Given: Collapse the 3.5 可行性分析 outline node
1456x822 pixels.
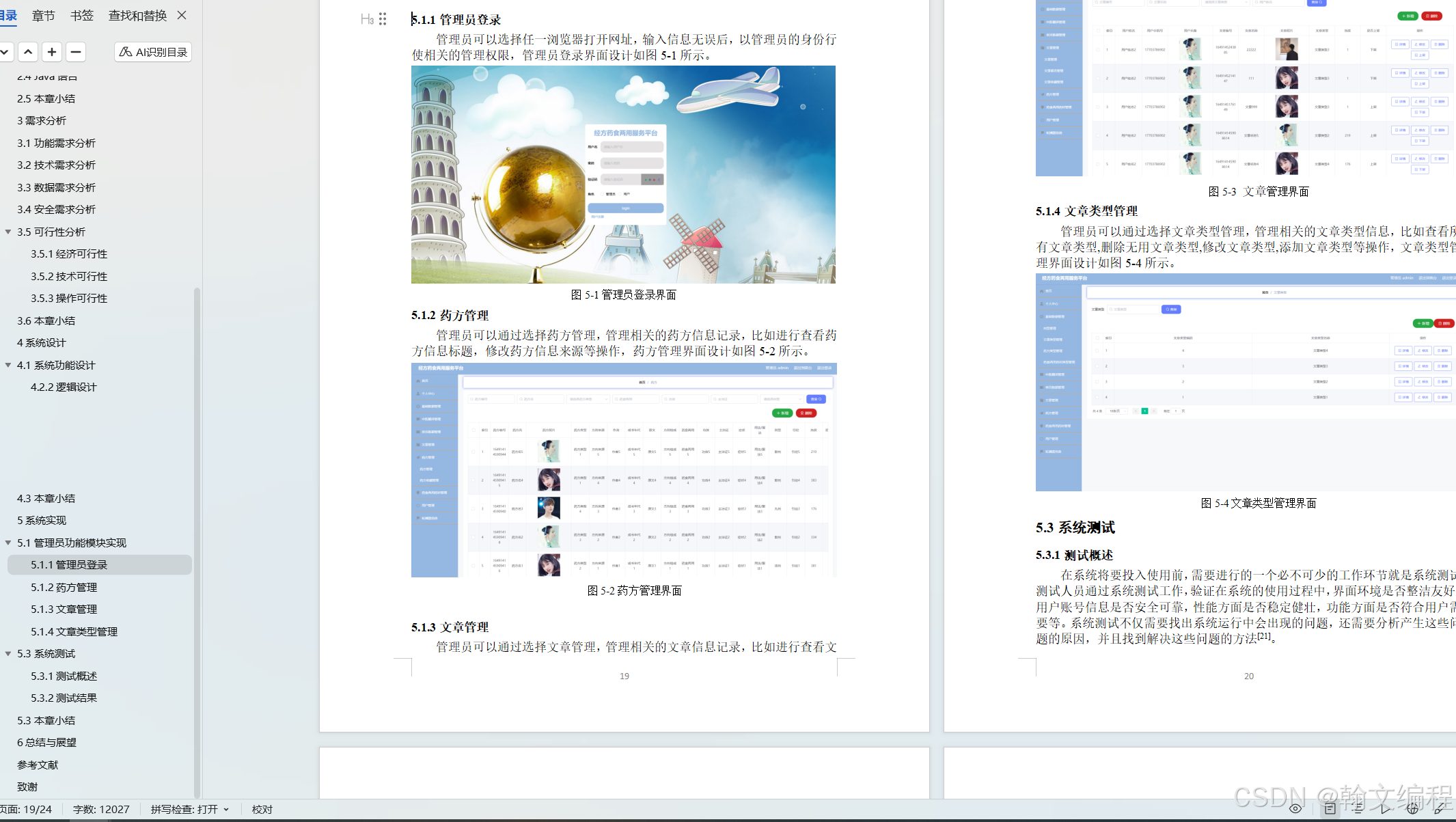Looking at the screenshot, I should click(8, 232).
